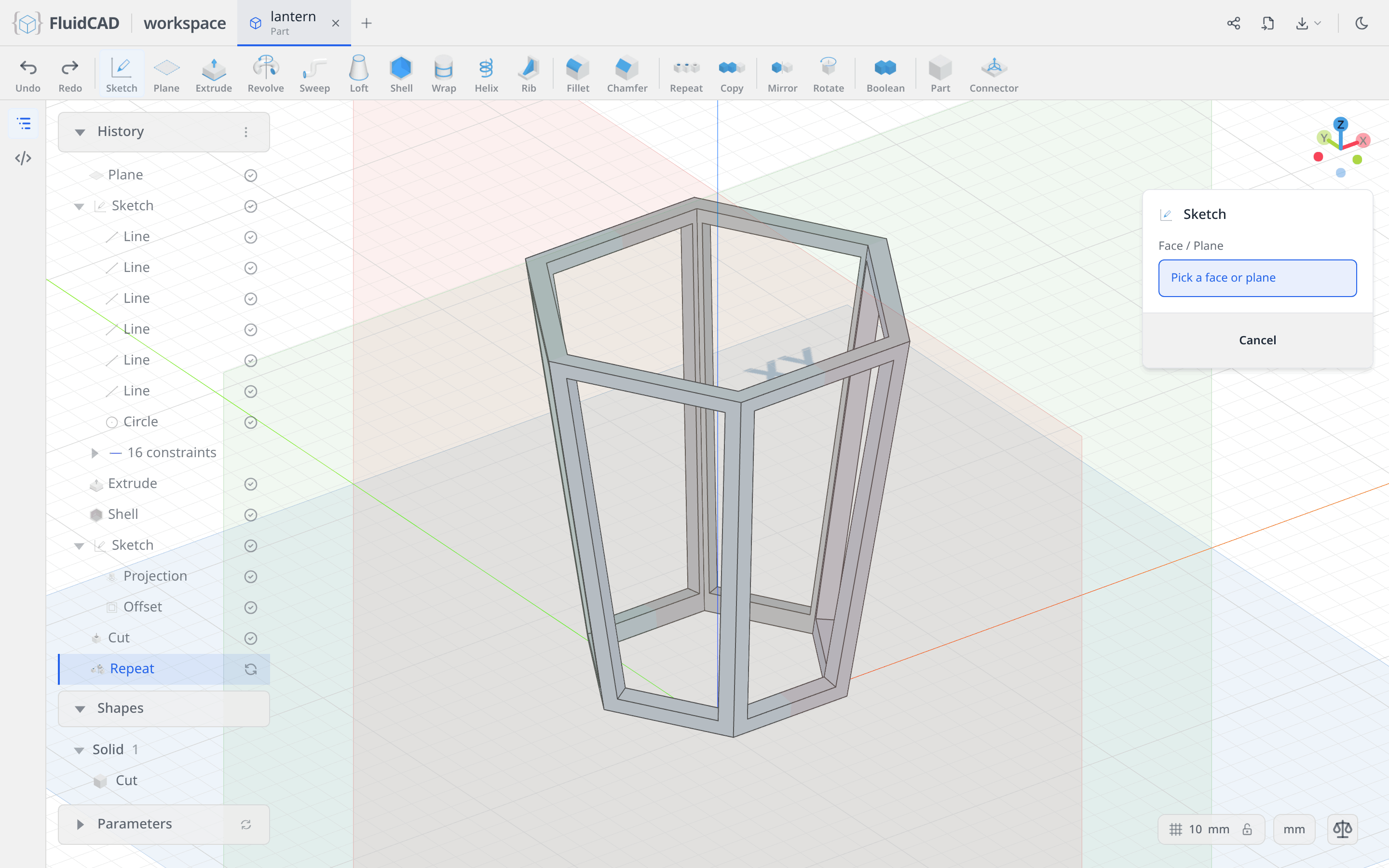This screenshot has height=868, width=1389.
Task: Cancel the Sketch dialog
Action: click(x=1257, y=340)
